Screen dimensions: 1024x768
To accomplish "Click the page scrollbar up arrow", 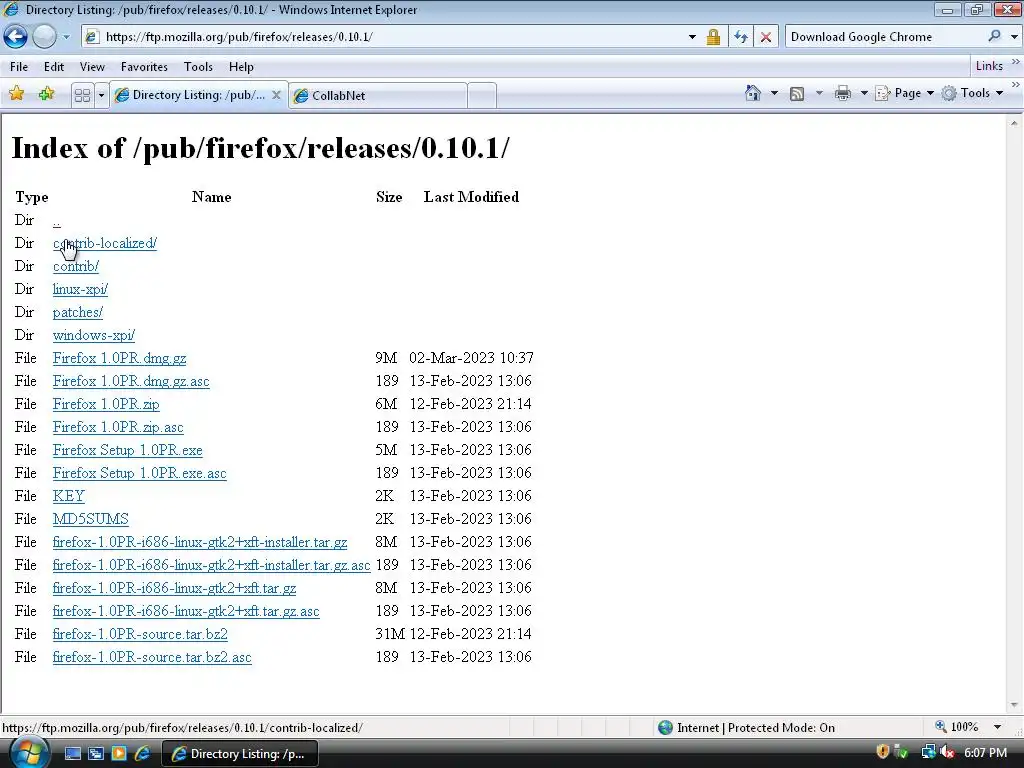I will click(1014, 123).
